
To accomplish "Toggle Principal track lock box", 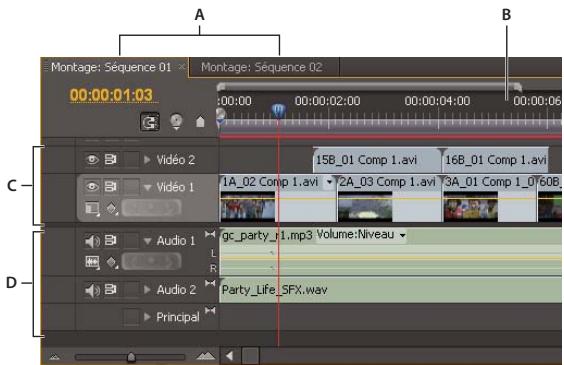I will coord(131,317).
